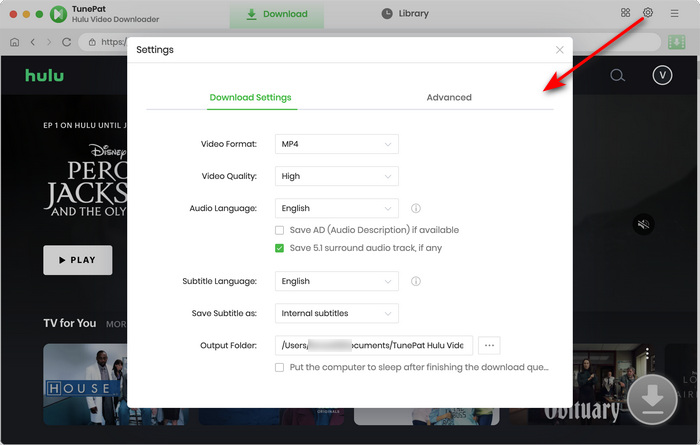
Task: Click the round floating download button
Action: pyautogui.click(x=652, y=399)
